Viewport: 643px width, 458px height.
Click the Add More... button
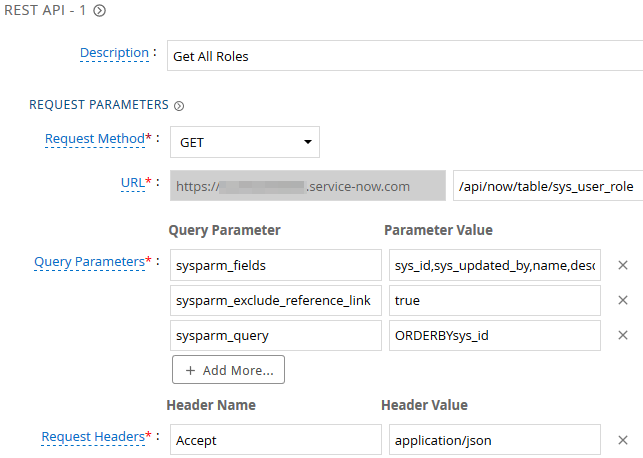pos(228,370)
